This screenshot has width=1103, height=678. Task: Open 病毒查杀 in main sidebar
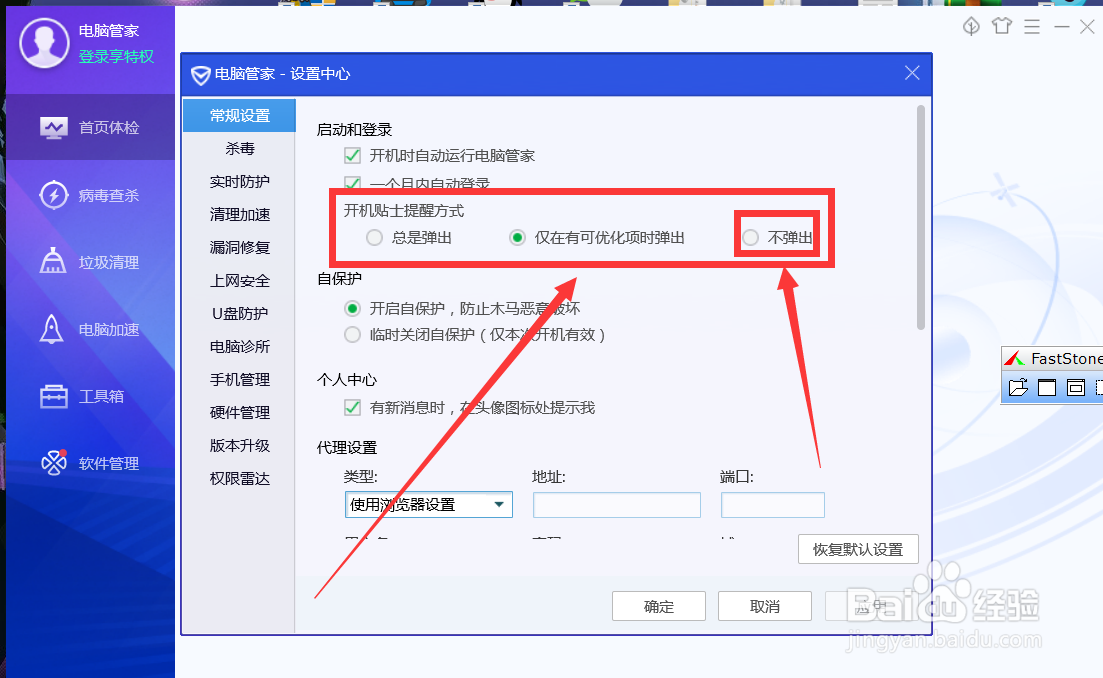[90, 195]
